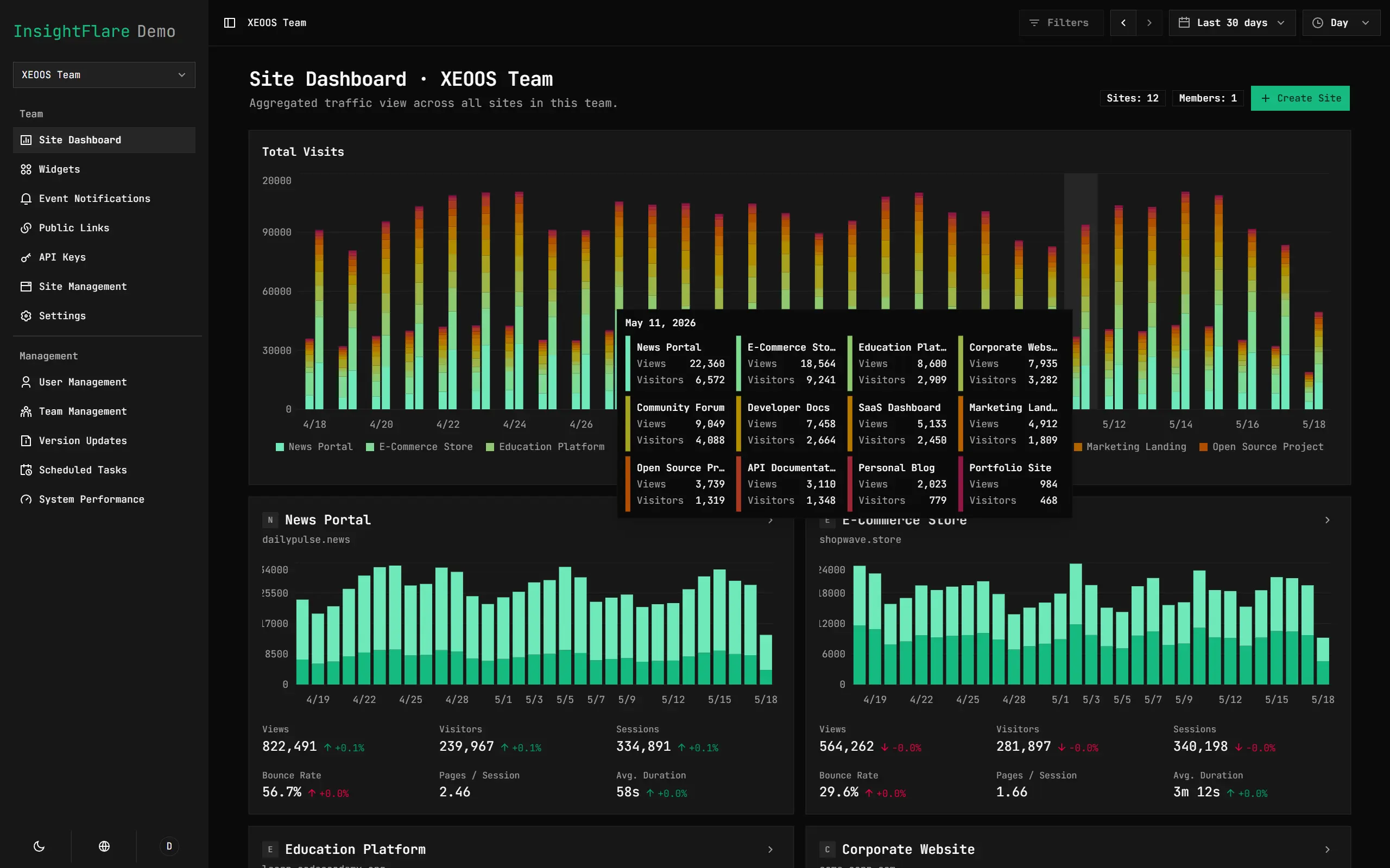Screen dimensions: 1390x868
Task: Click the E badge on Education Platform
Action: pyautogui.click(x=270, y=850)
